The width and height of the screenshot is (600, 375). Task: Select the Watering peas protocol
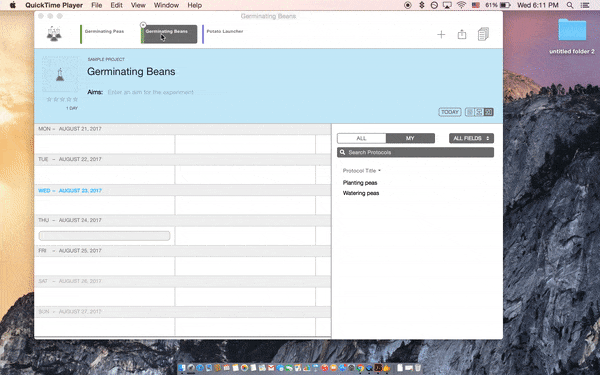click(x=361, y=193)
